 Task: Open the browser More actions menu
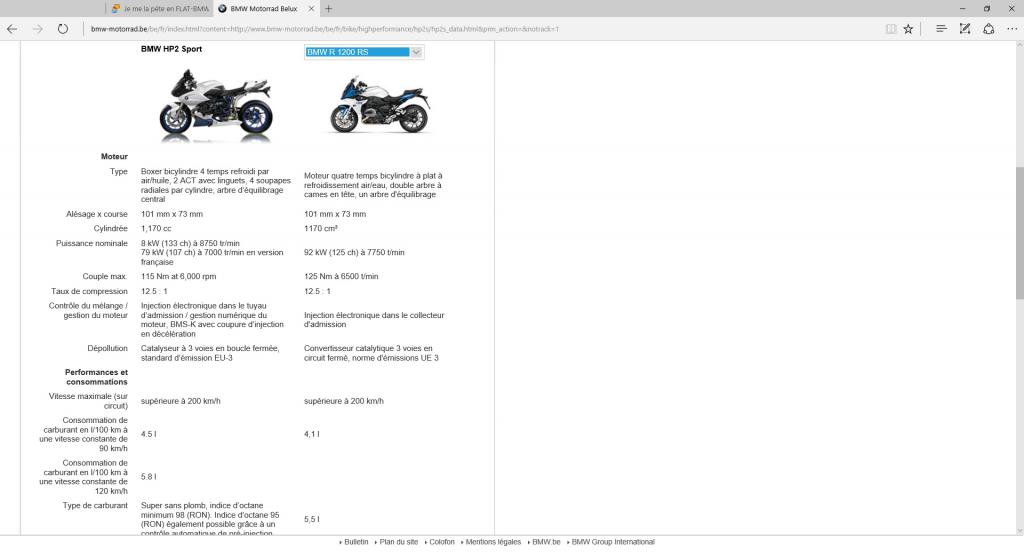tap(1012, 29)
